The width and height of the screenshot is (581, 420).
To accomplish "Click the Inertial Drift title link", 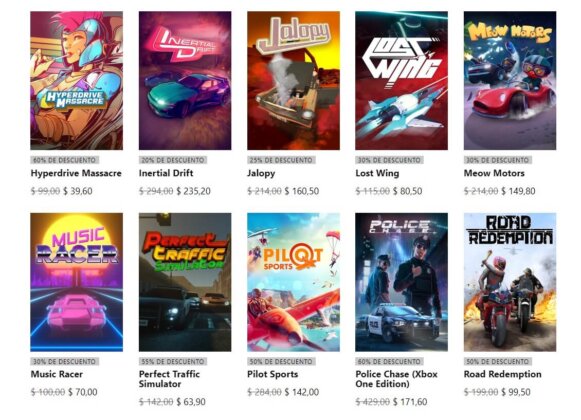I will pos(166,173).
